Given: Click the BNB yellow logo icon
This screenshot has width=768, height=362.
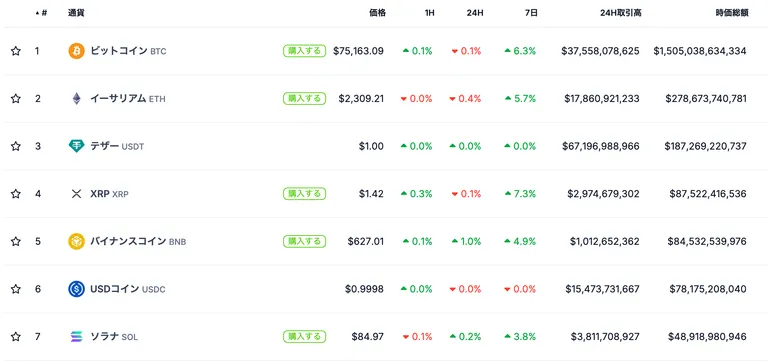Looking at the screenshot, I should point(76,241).
